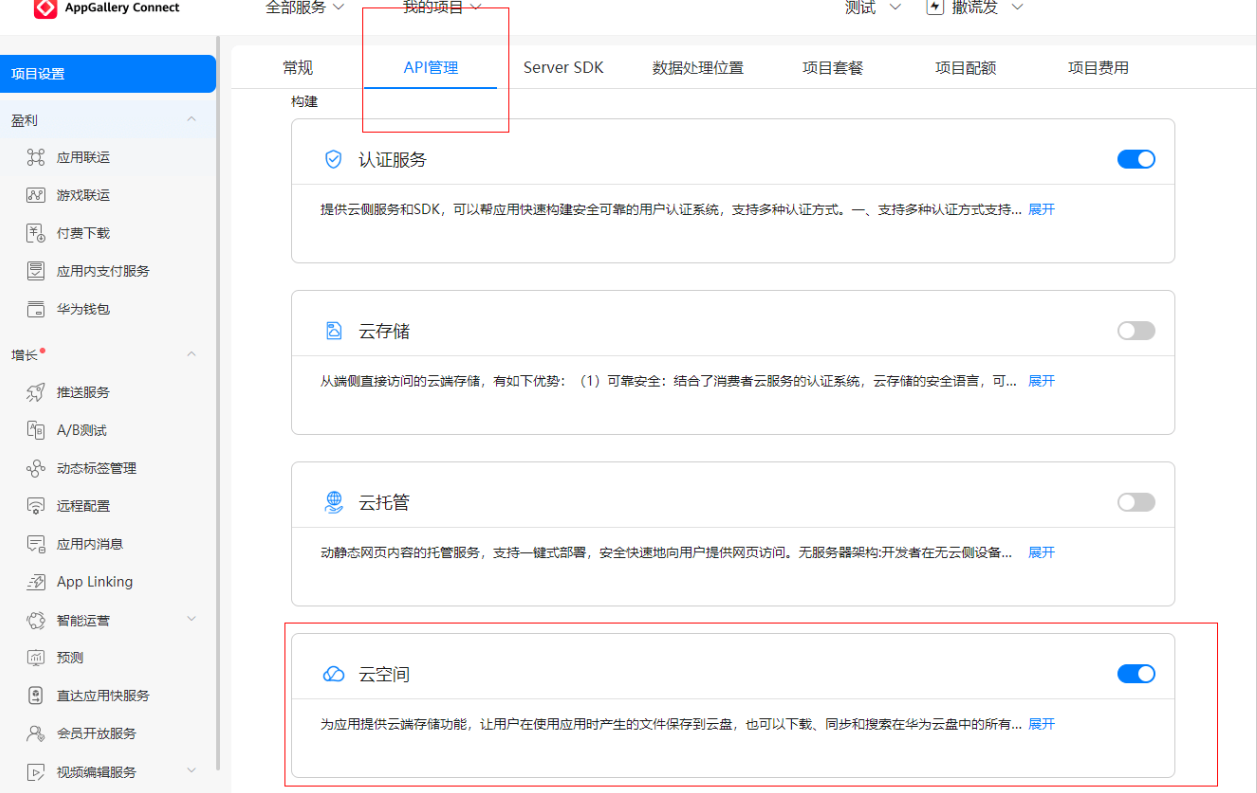
Task: Click the 构建 section heading text
Action: [304, 102]
